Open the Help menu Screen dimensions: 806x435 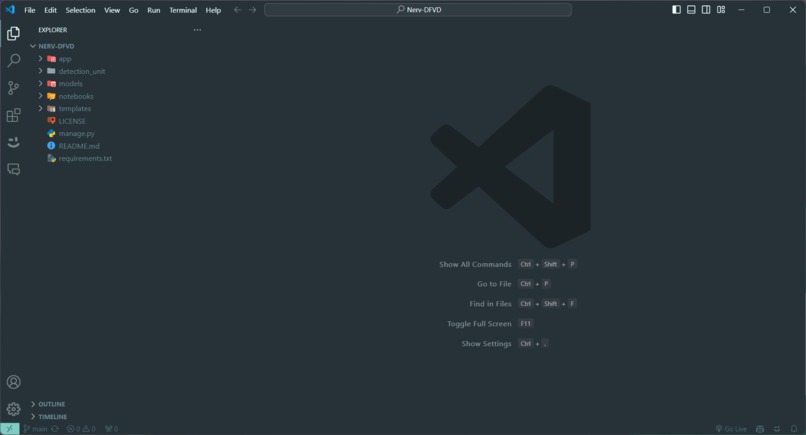pos(213,10)
